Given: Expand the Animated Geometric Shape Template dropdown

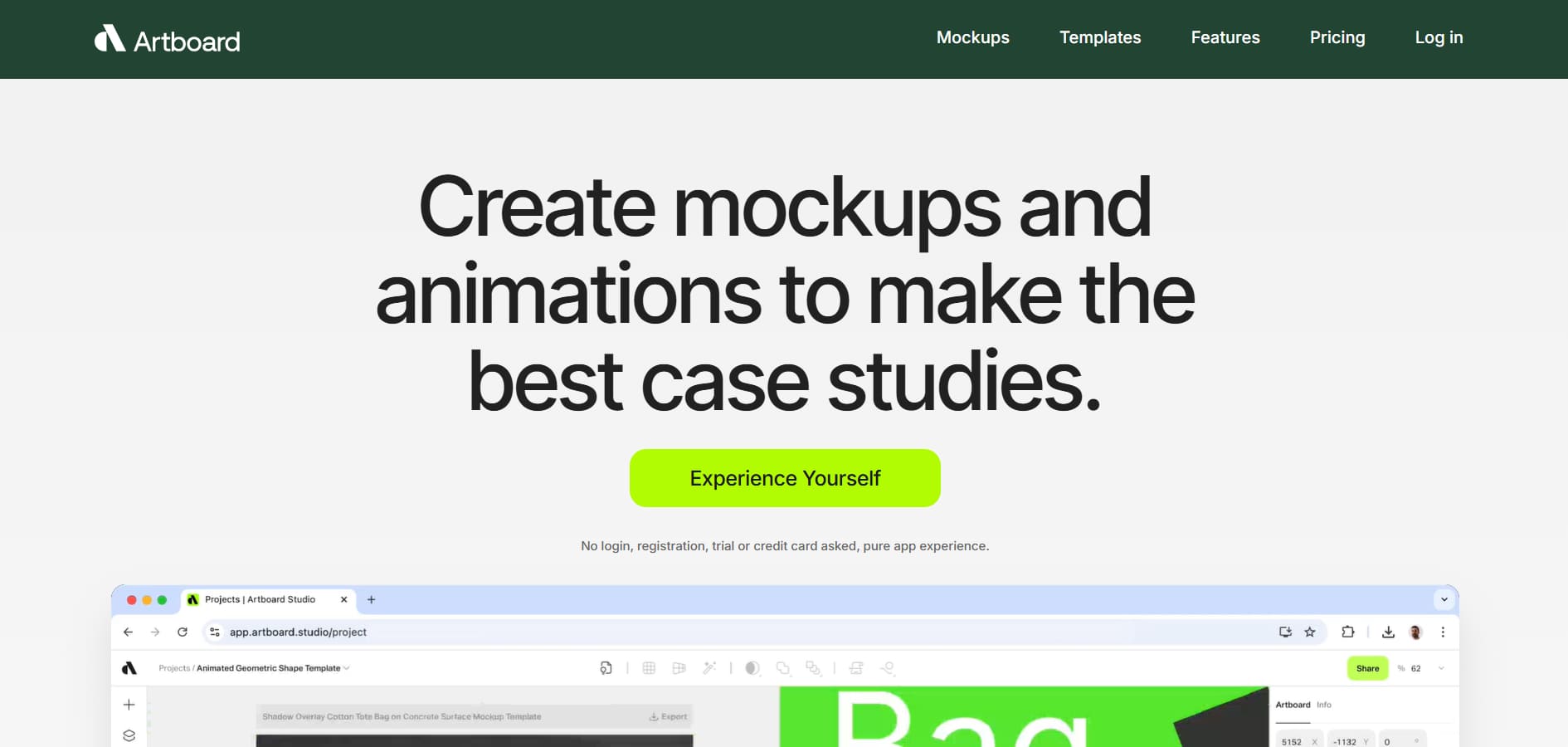Looking at the screenshot, I should pos(347,668).
